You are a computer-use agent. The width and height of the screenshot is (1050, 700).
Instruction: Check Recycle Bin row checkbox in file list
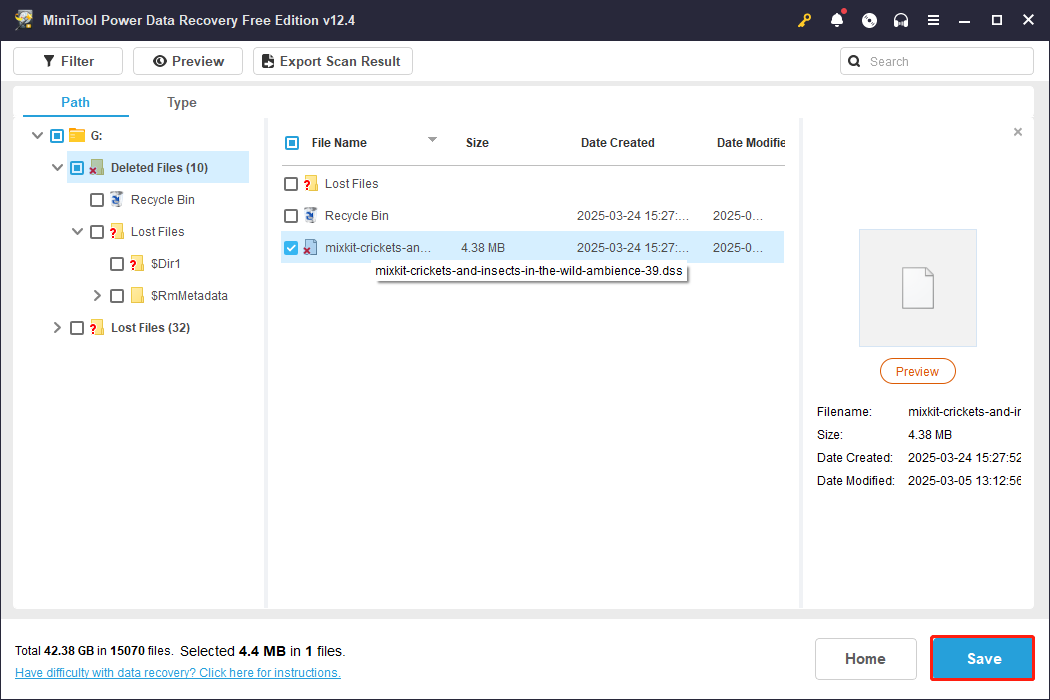click(x=291, y=216)
